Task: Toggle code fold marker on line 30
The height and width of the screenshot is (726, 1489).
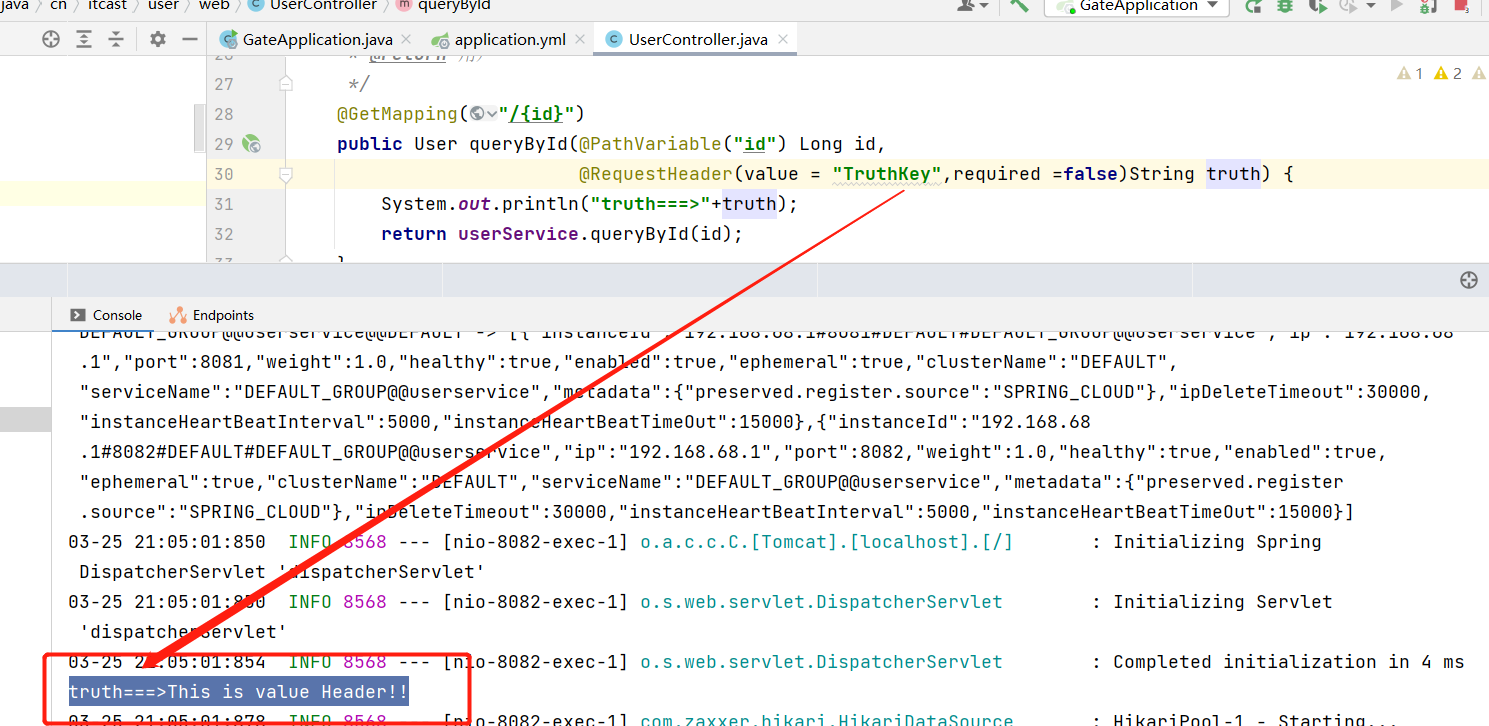Action: pyautogui.click(x=286, y=174)
